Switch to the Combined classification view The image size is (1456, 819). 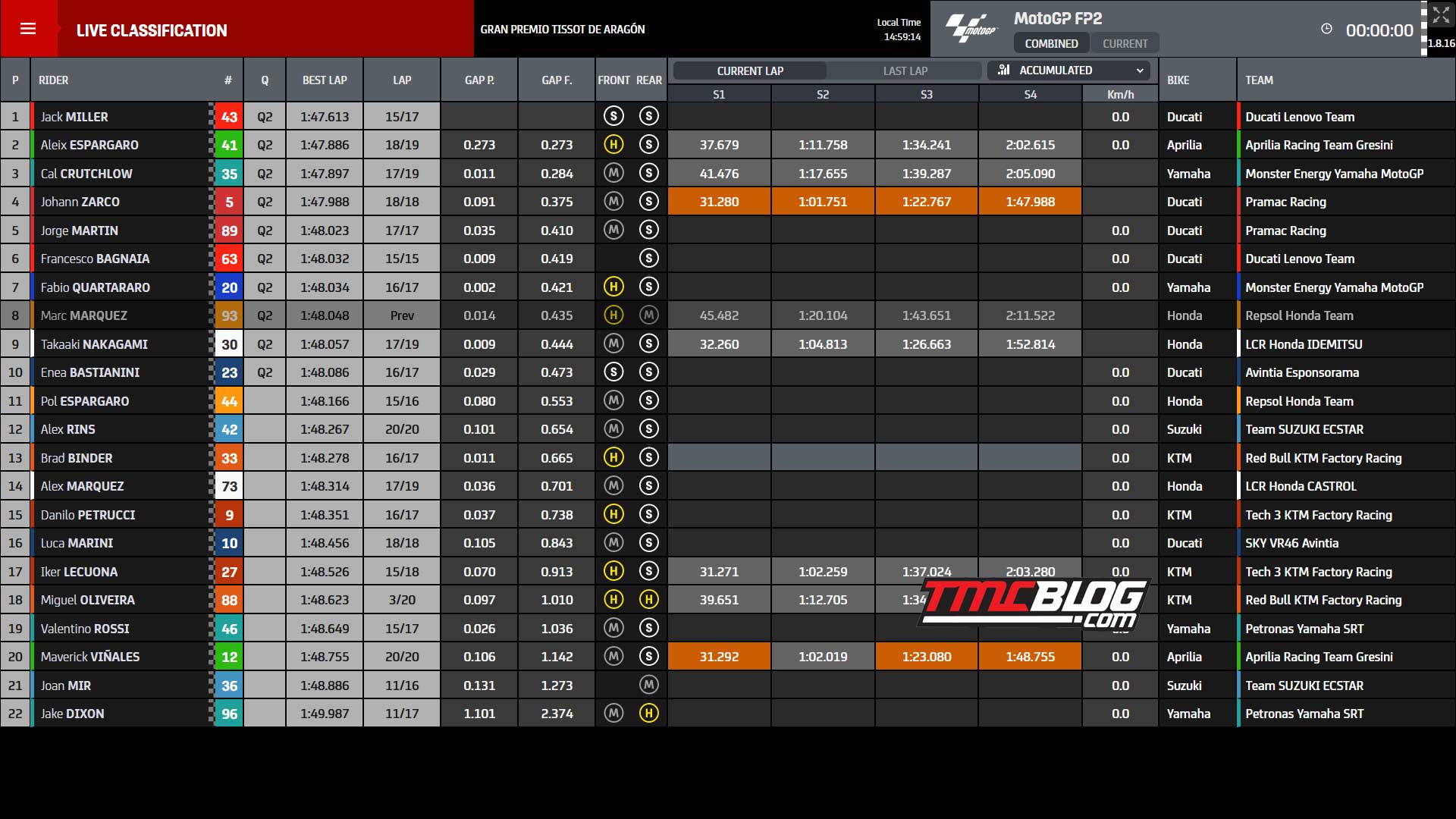pyautogui.click(x=1051, y=43)
